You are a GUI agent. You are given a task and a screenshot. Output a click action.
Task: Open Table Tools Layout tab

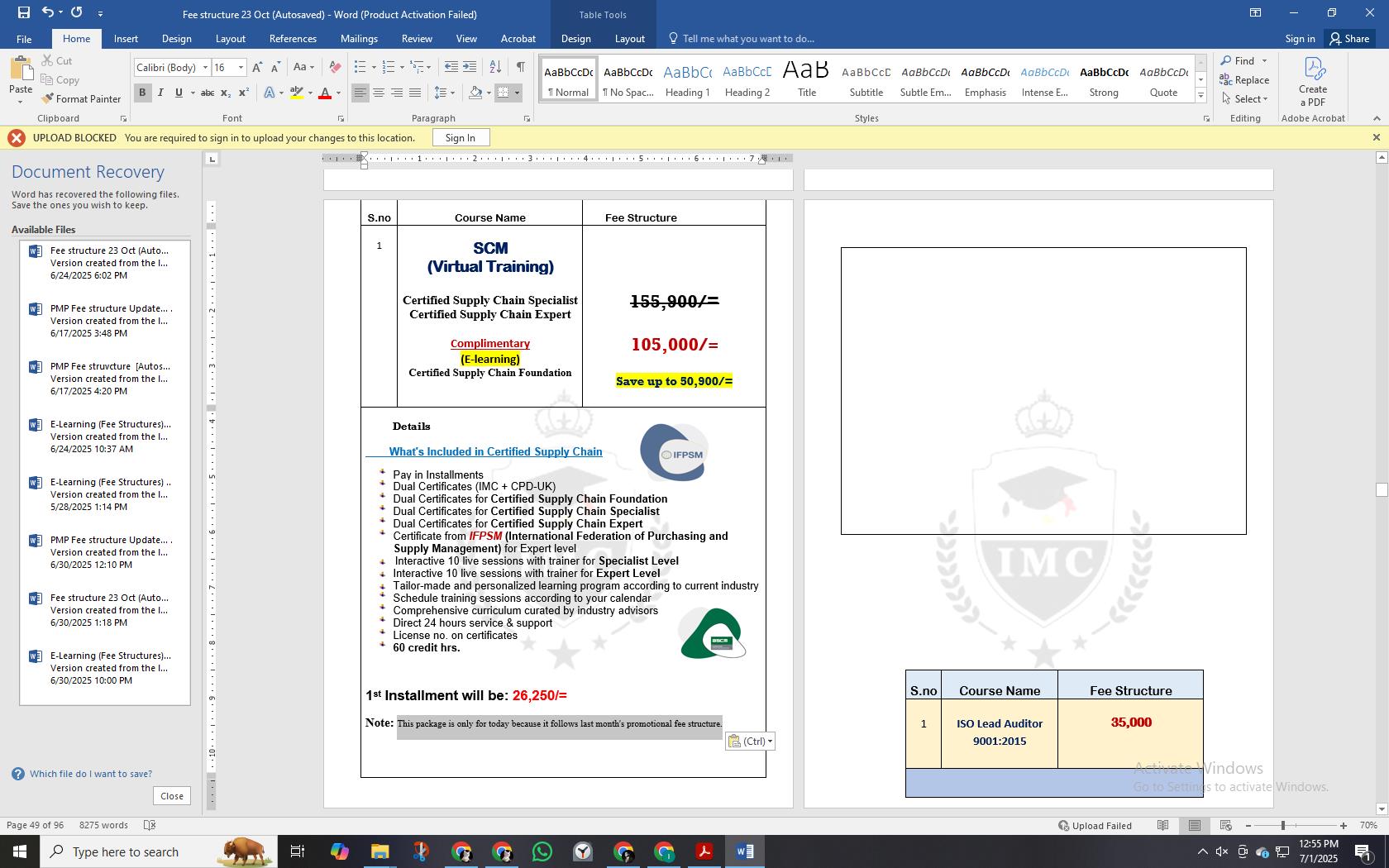click(629, 39)
